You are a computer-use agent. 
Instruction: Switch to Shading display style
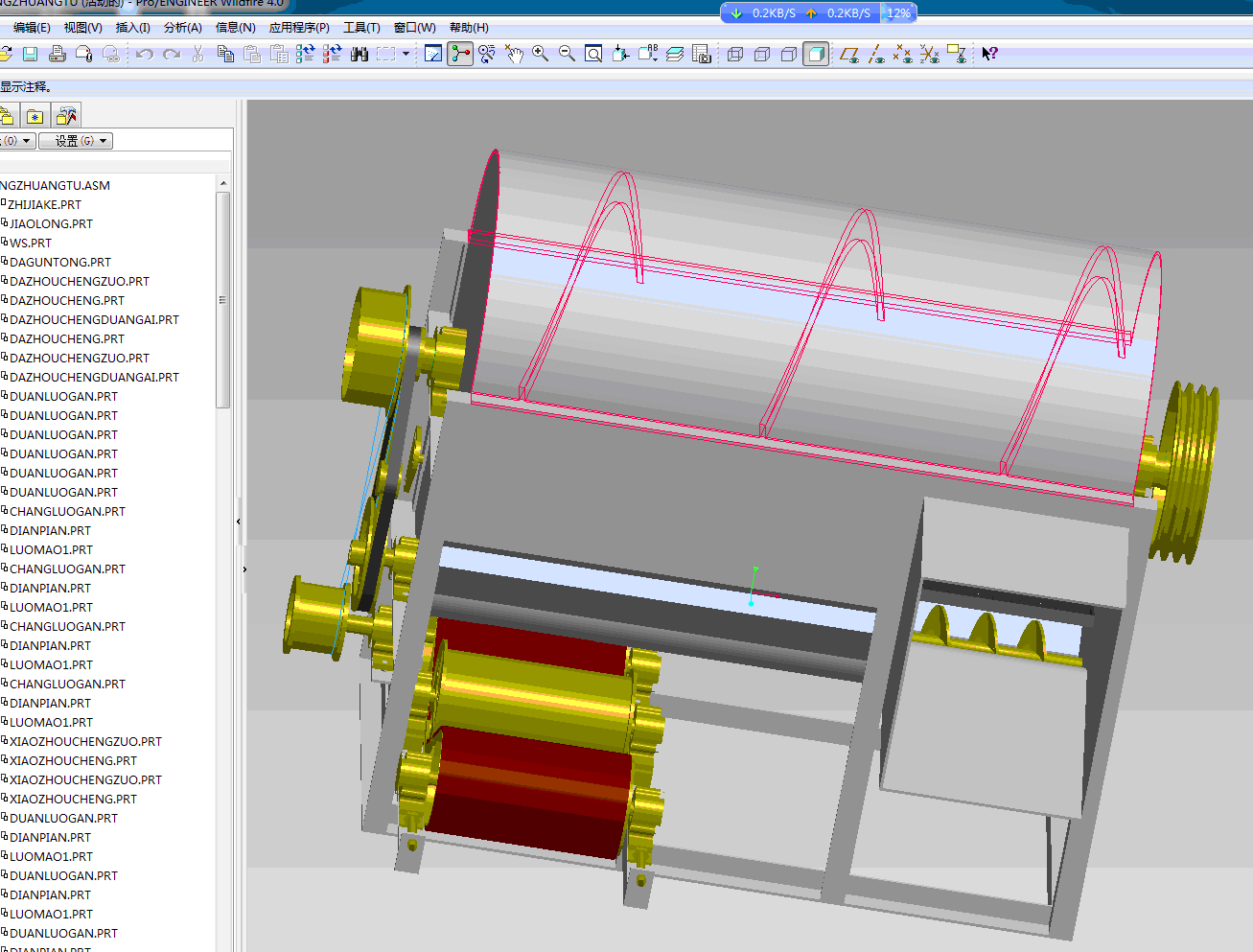pos(816,54)
